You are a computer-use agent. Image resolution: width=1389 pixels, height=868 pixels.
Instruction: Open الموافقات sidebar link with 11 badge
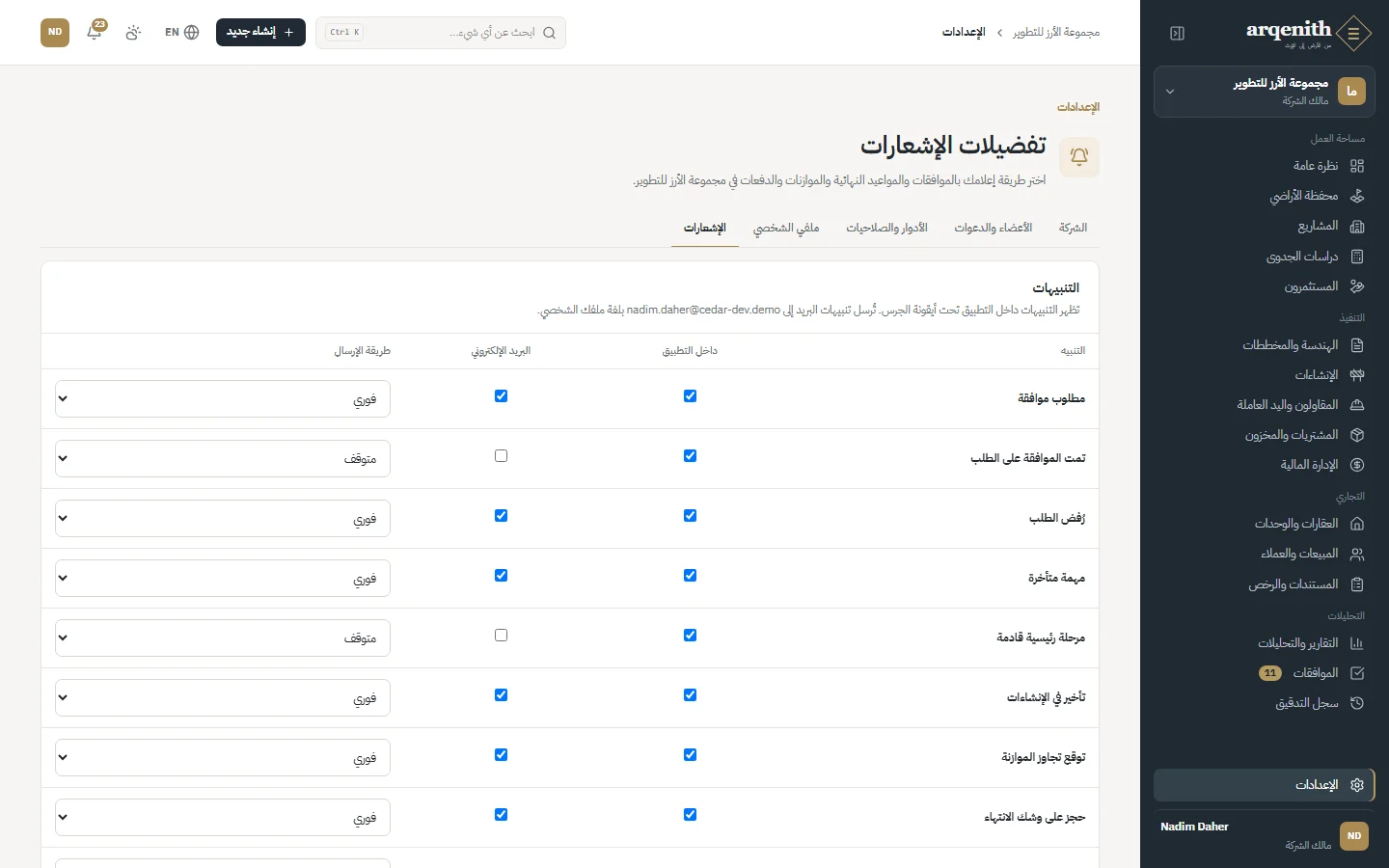(1265, 673)
